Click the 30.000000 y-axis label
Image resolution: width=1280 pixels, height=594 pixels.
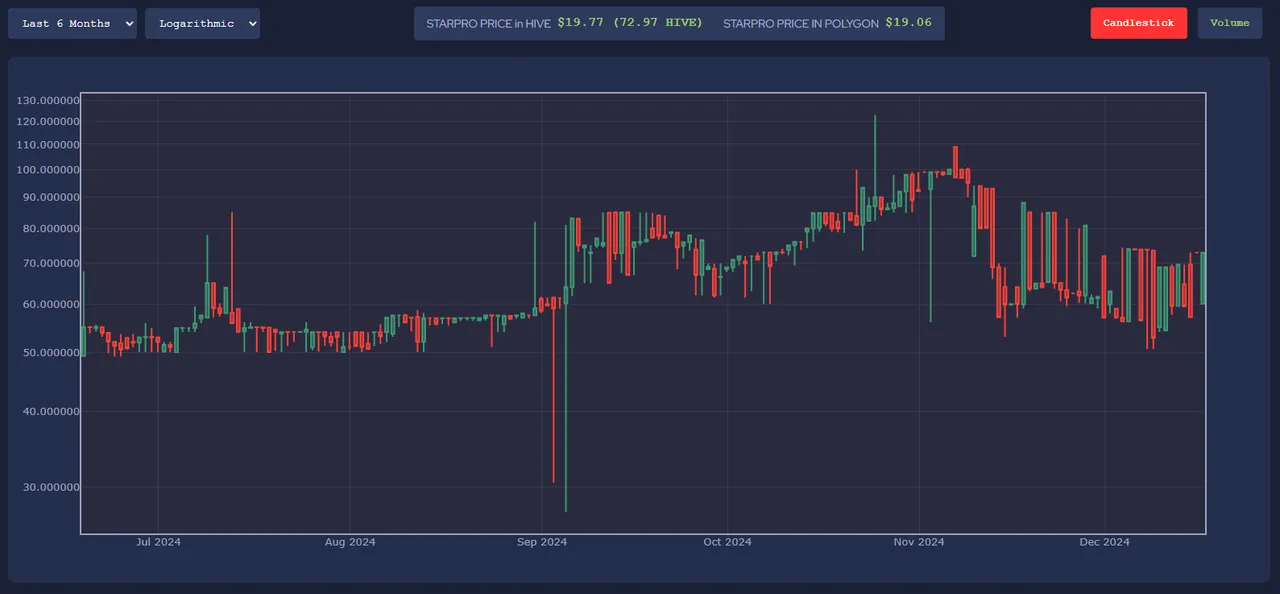[x=51, y=488]
